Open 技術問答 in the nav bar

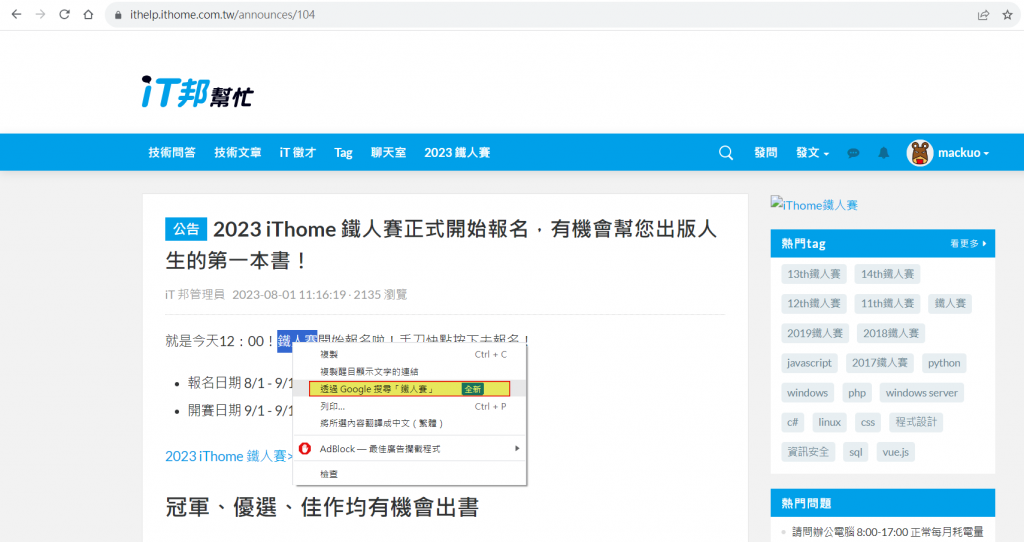(172, 153)
